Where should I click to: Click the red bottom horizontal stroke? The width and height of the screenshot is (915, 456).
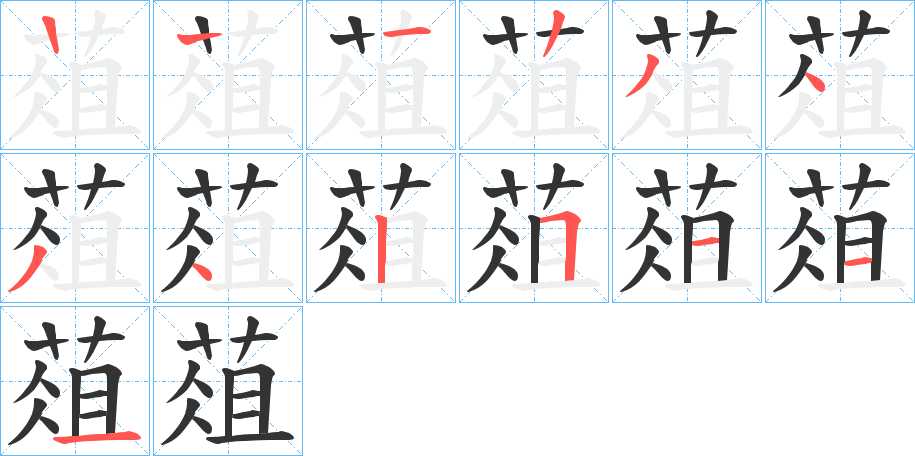click(97, 436)
